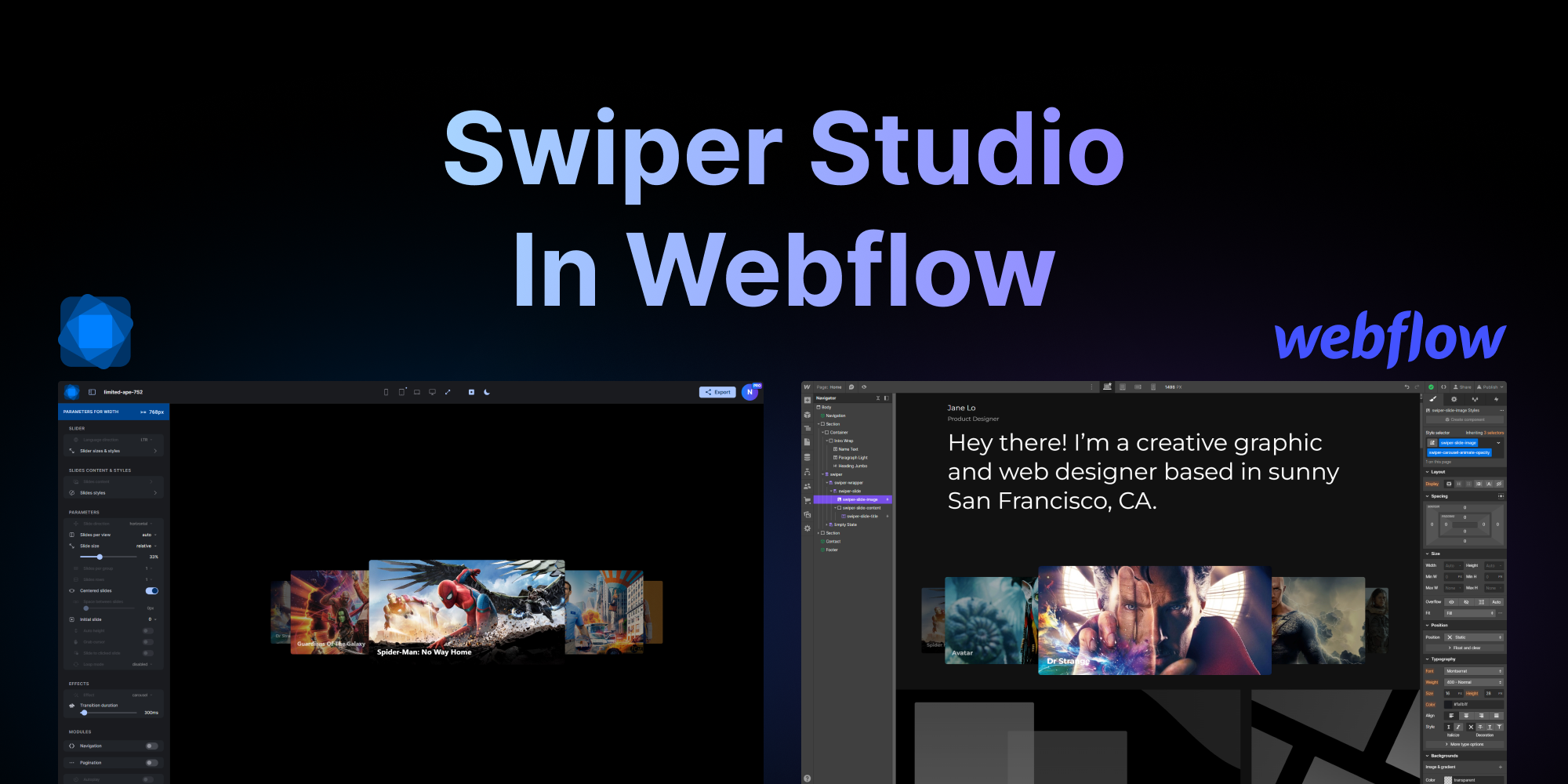Viewport: 1568px width, 784px height.
Task: Enable the Navigation module toggle
Action: (152, 746)
